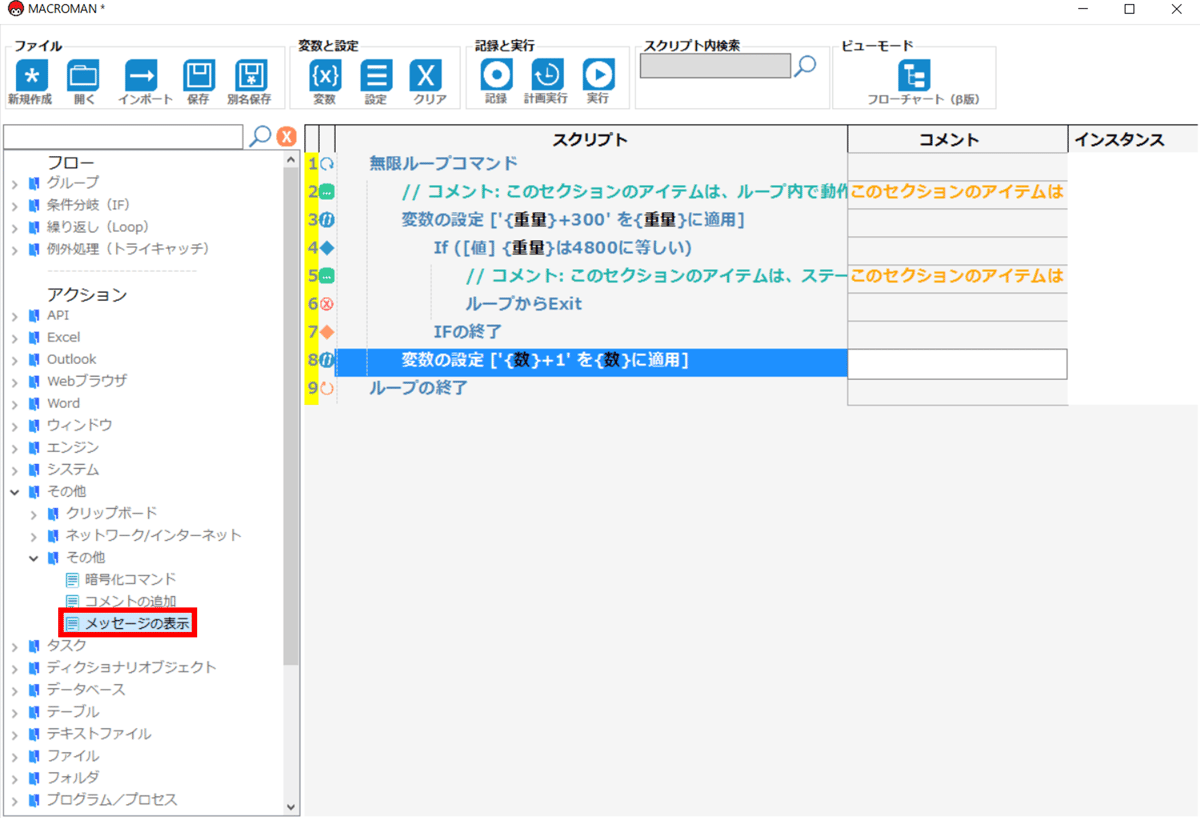Click the command tree search magnifier icon
Image resolution: width=1200 pixels, height=818 pixels.
coord(260,136)
